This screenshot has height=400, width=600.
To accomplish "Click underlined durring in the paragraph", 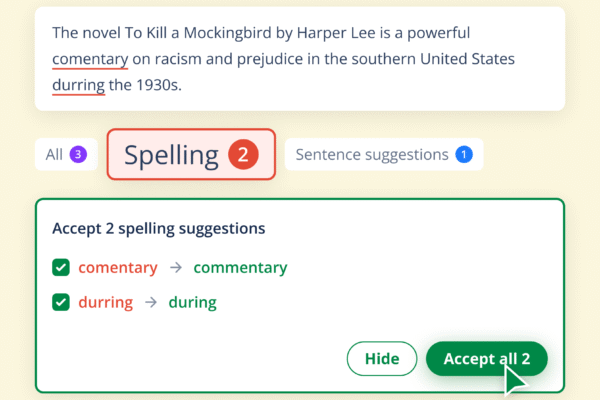I will 78,85.
